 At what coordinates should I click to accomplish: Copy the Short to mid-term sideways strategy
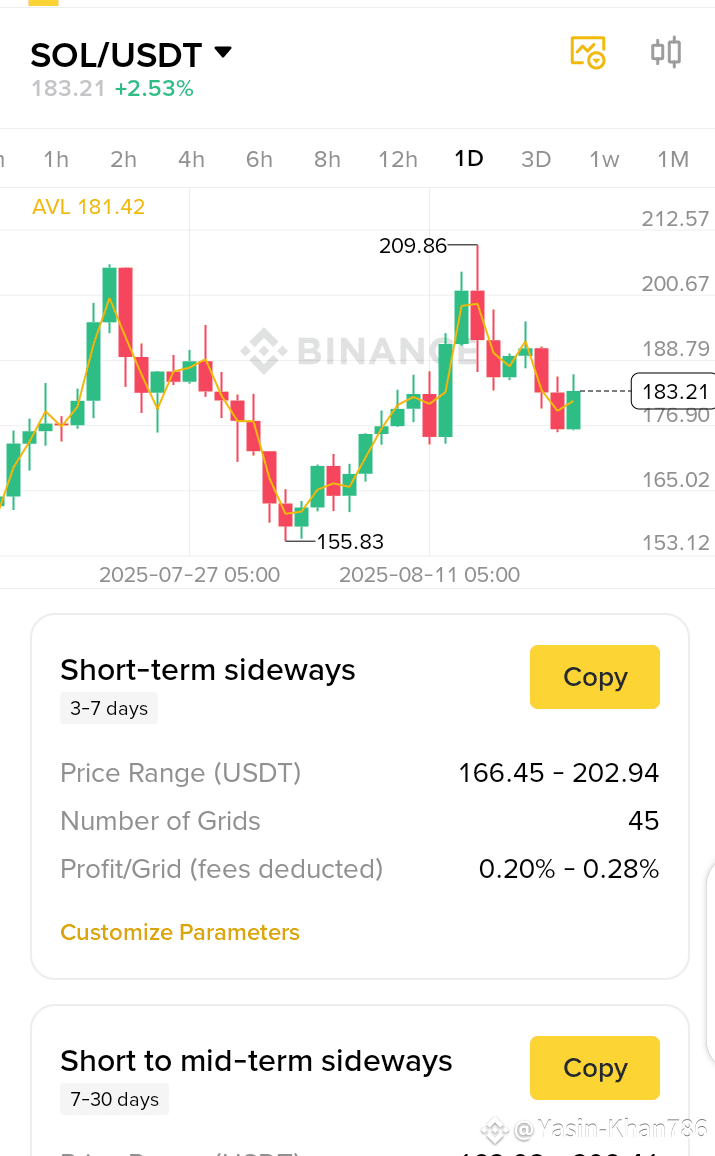tap(595, 1068)
